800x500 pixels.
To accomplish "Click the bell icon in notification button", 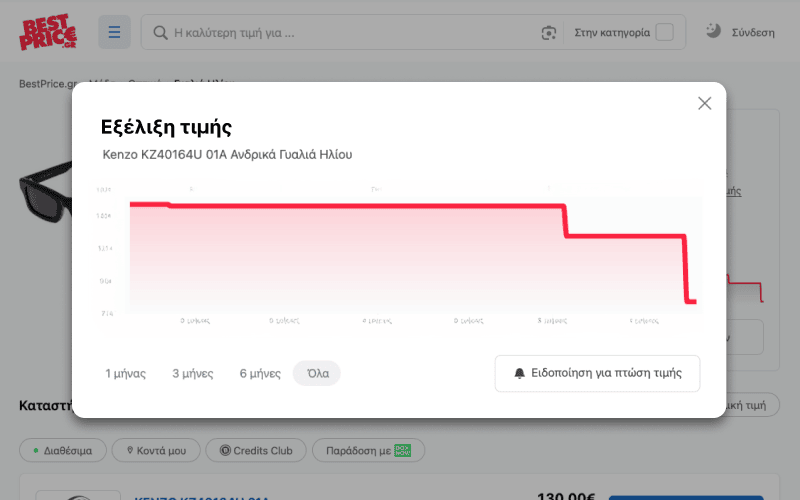I will (519, 373).
